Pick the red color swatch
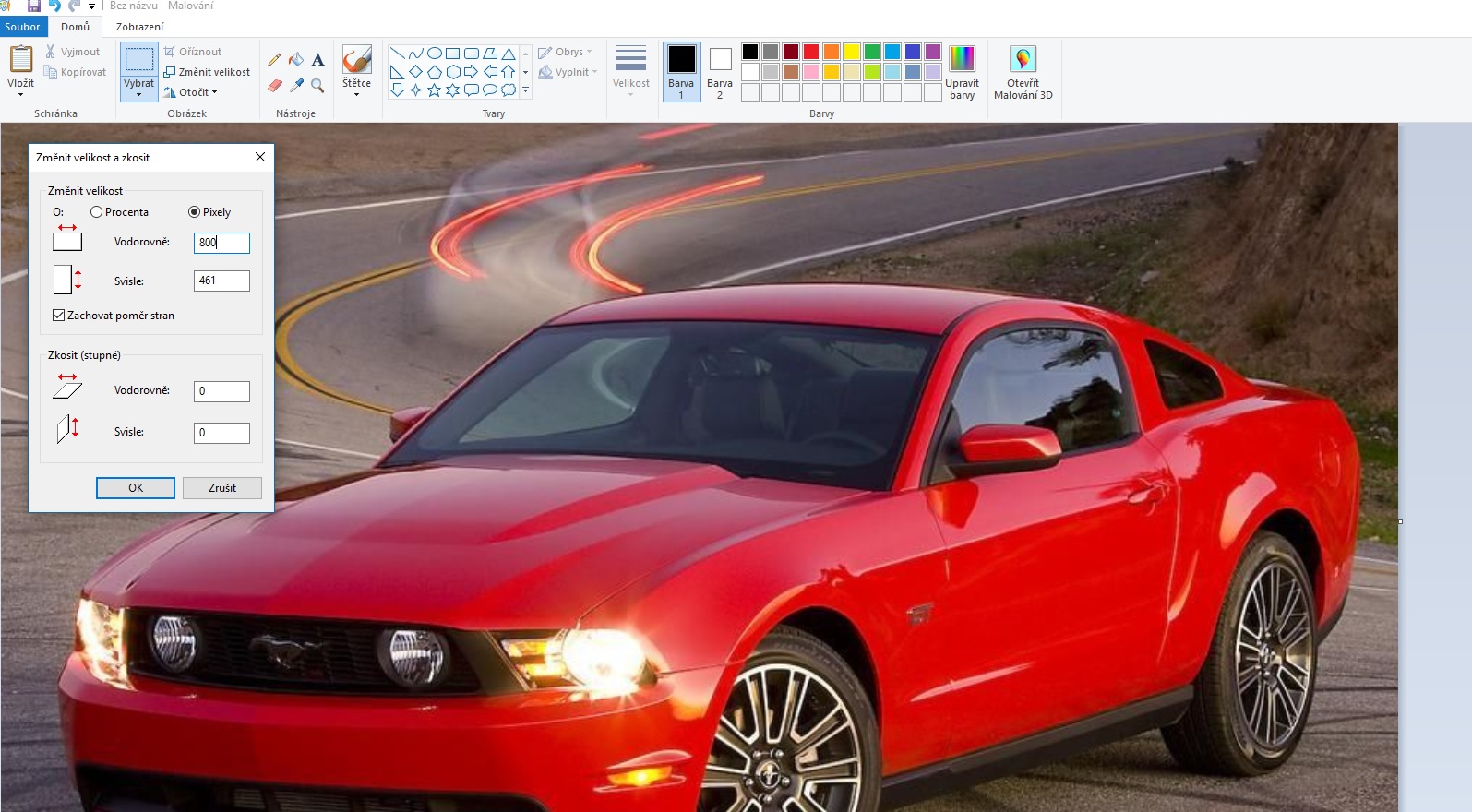Image resolution: width=1472 pixels, height=812 pixels. (x=811, y=52)
